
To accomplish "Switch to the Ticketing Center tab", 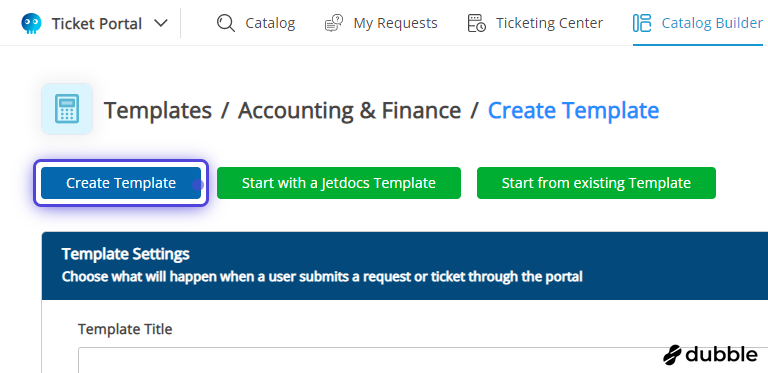I will [x=550, y=23].
